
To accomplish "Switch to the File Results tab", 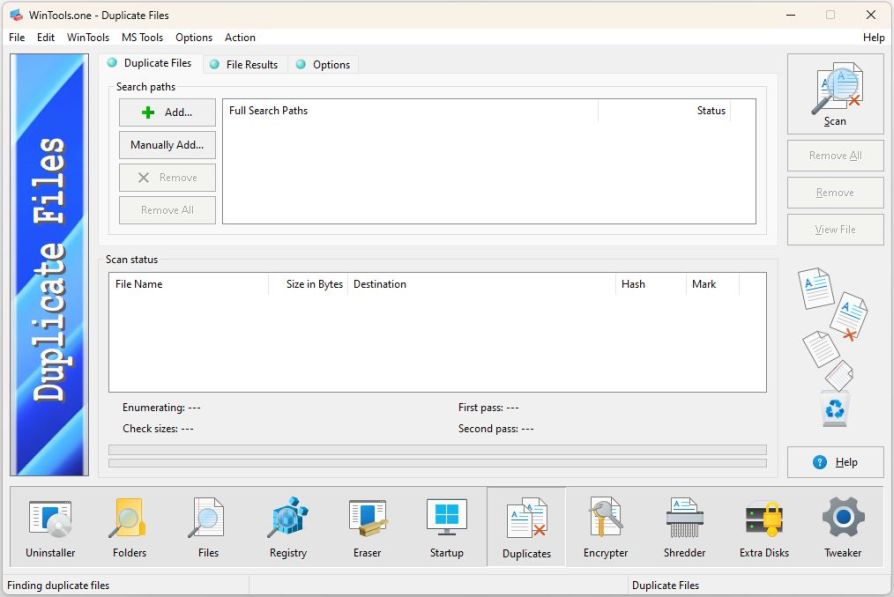I will pyautogui.click(x=244, y=64).
